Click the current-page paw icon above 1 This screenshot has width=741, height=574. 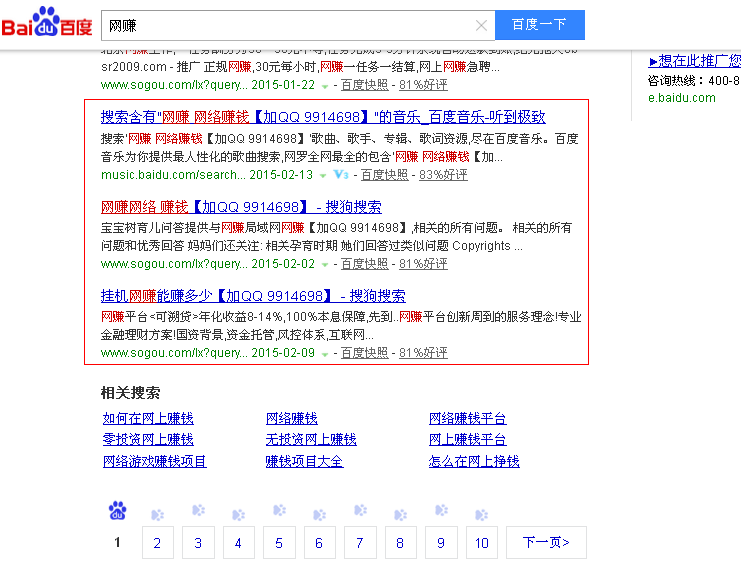click(x=117, y=512)
